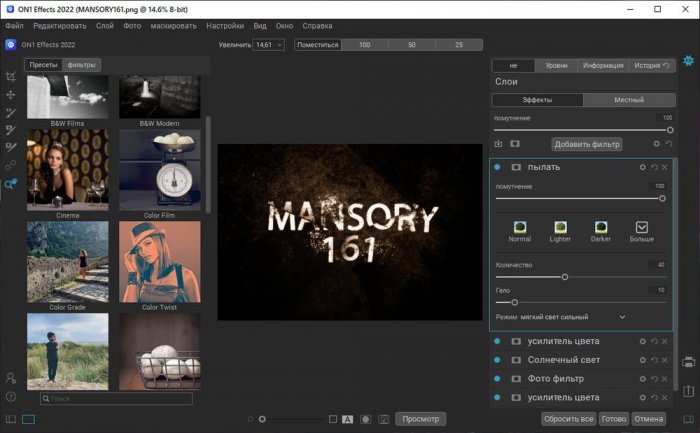This screenshot has height=433, width=700.
Task: Select the Move/Transform tool
Action: tap(11, 94)
